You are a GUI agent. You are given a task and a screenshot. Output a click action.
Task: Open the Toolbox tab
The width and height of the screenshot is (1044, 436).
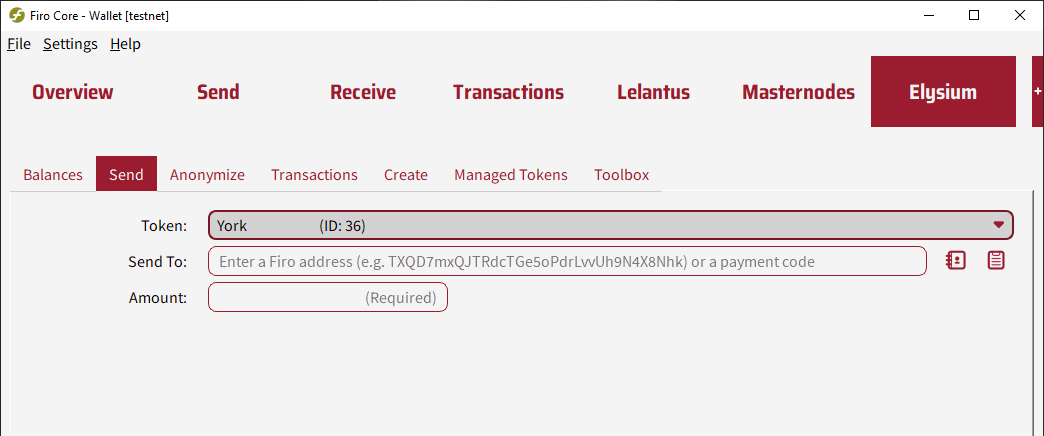pos(621,174)
